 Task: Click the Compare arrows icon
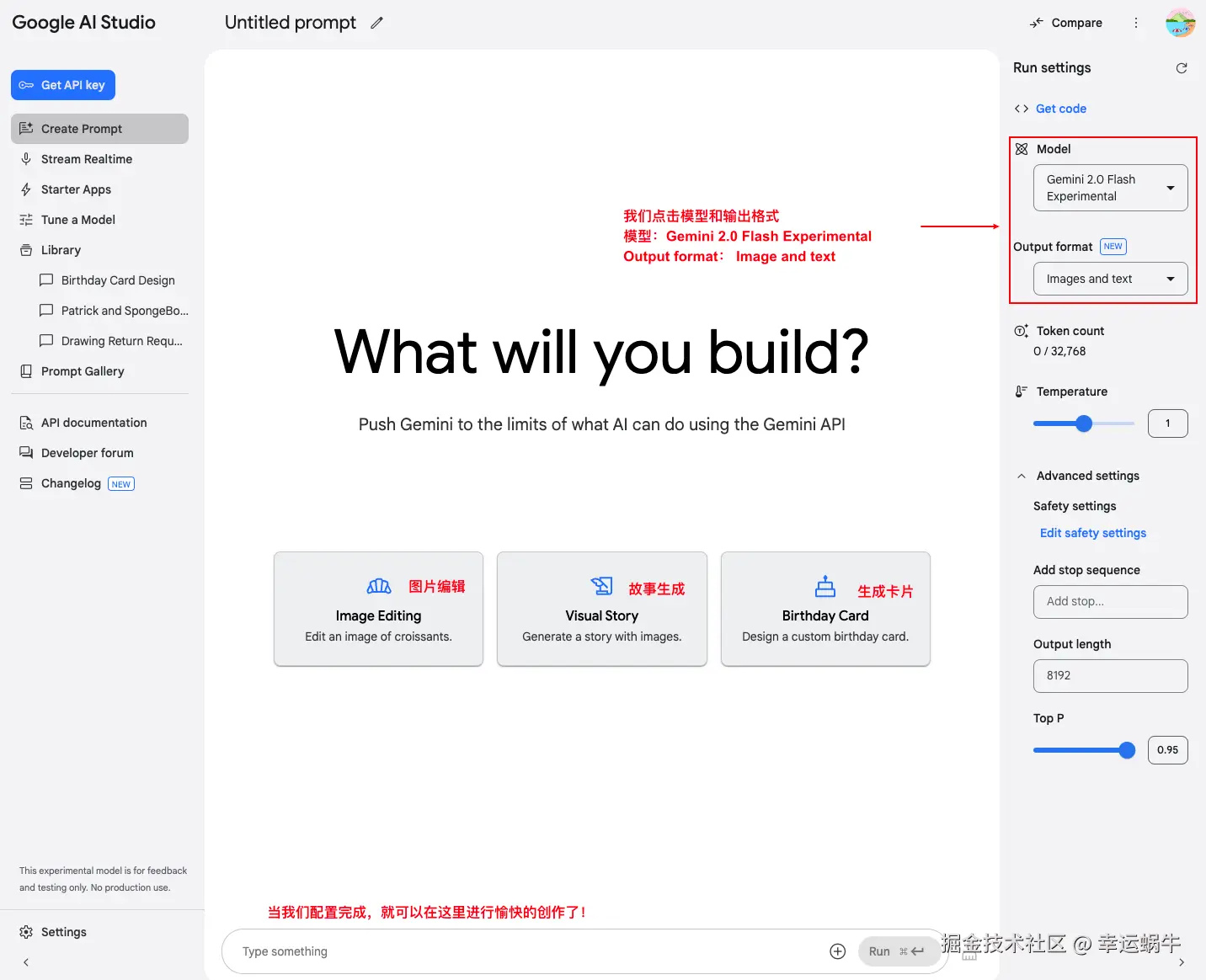(1037, 23)
